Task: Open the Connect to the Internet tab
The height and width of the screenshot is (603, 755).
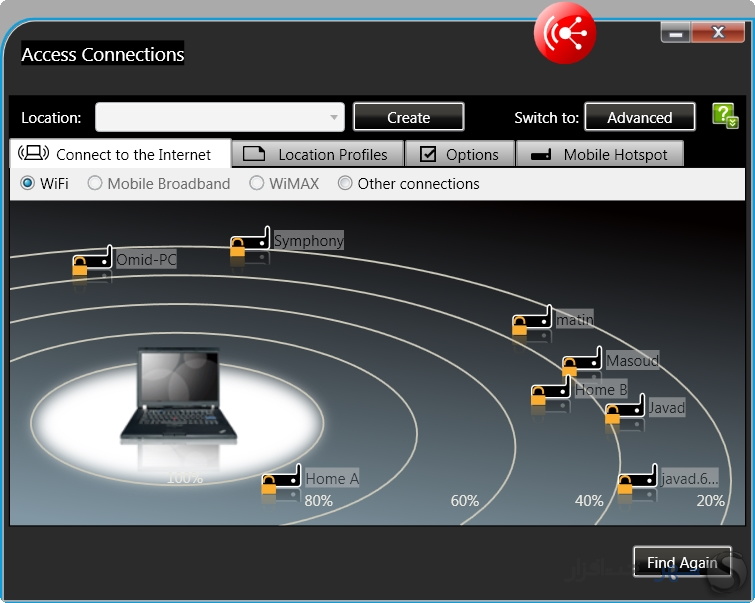Action: click(120, 154)
